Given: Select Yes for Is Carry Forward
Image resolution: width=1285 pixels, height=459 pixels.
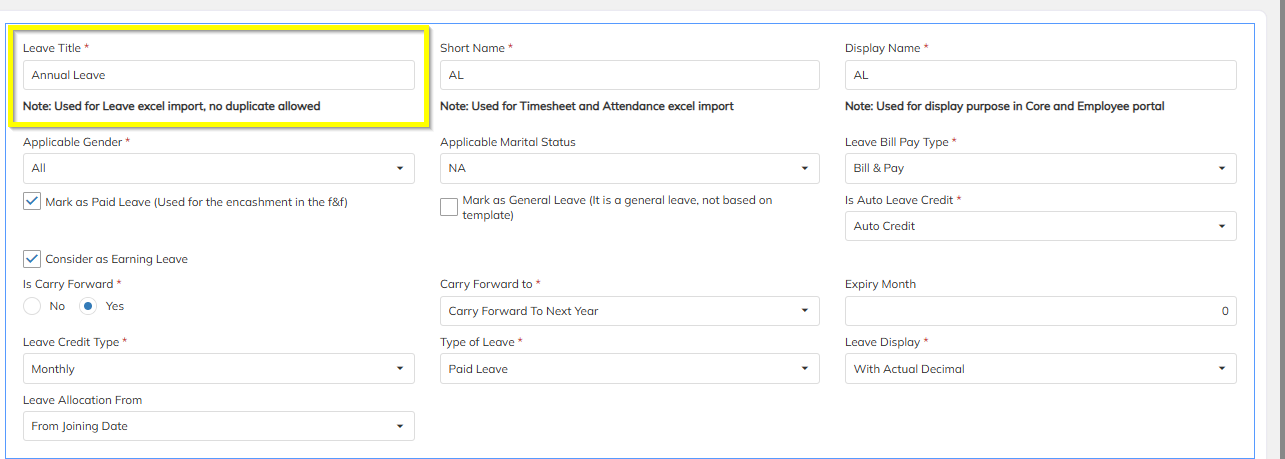Looking at the screenshot, I should click(x=88, y=306).
